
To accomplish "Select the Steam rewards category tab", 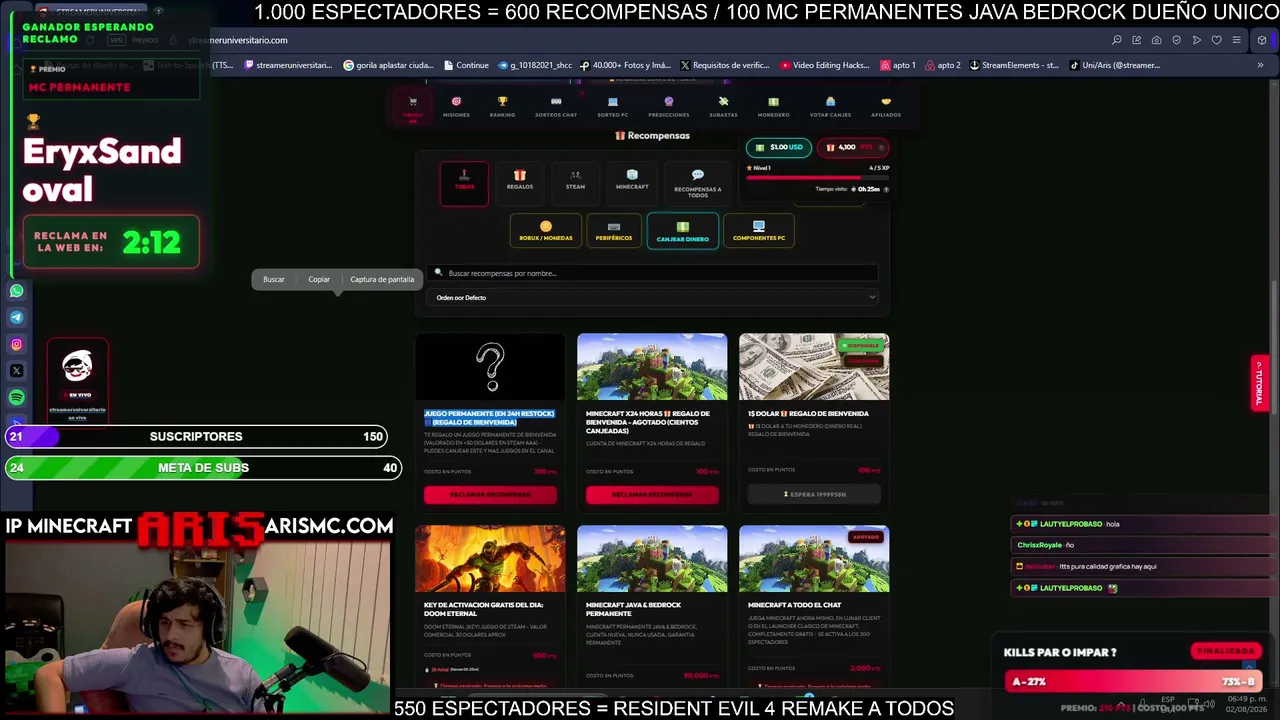I will pyautogui.click(x=575, y=183).
